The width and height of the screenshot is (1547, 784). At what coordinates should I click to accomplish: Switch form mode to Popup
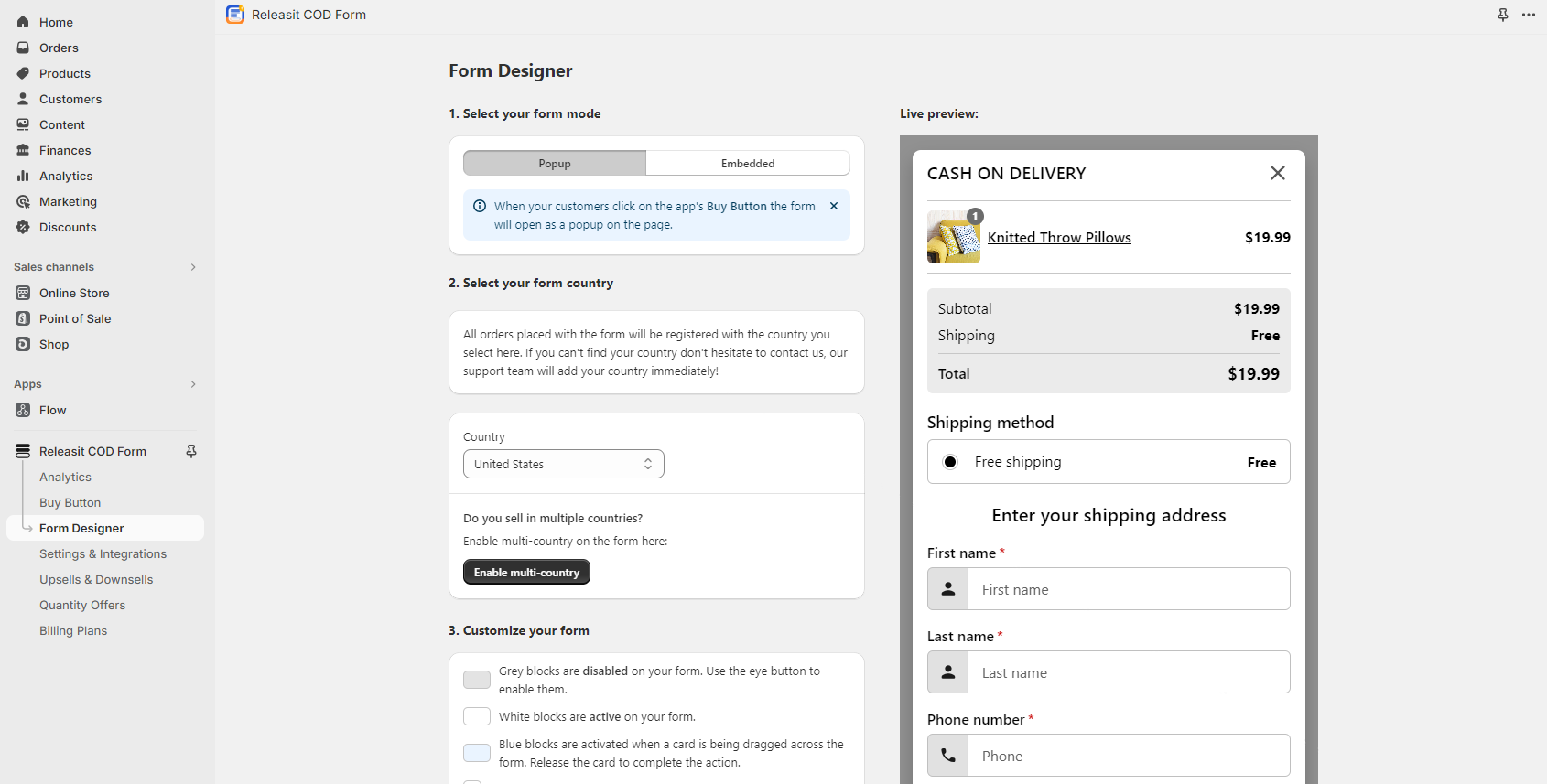[554, 163]
